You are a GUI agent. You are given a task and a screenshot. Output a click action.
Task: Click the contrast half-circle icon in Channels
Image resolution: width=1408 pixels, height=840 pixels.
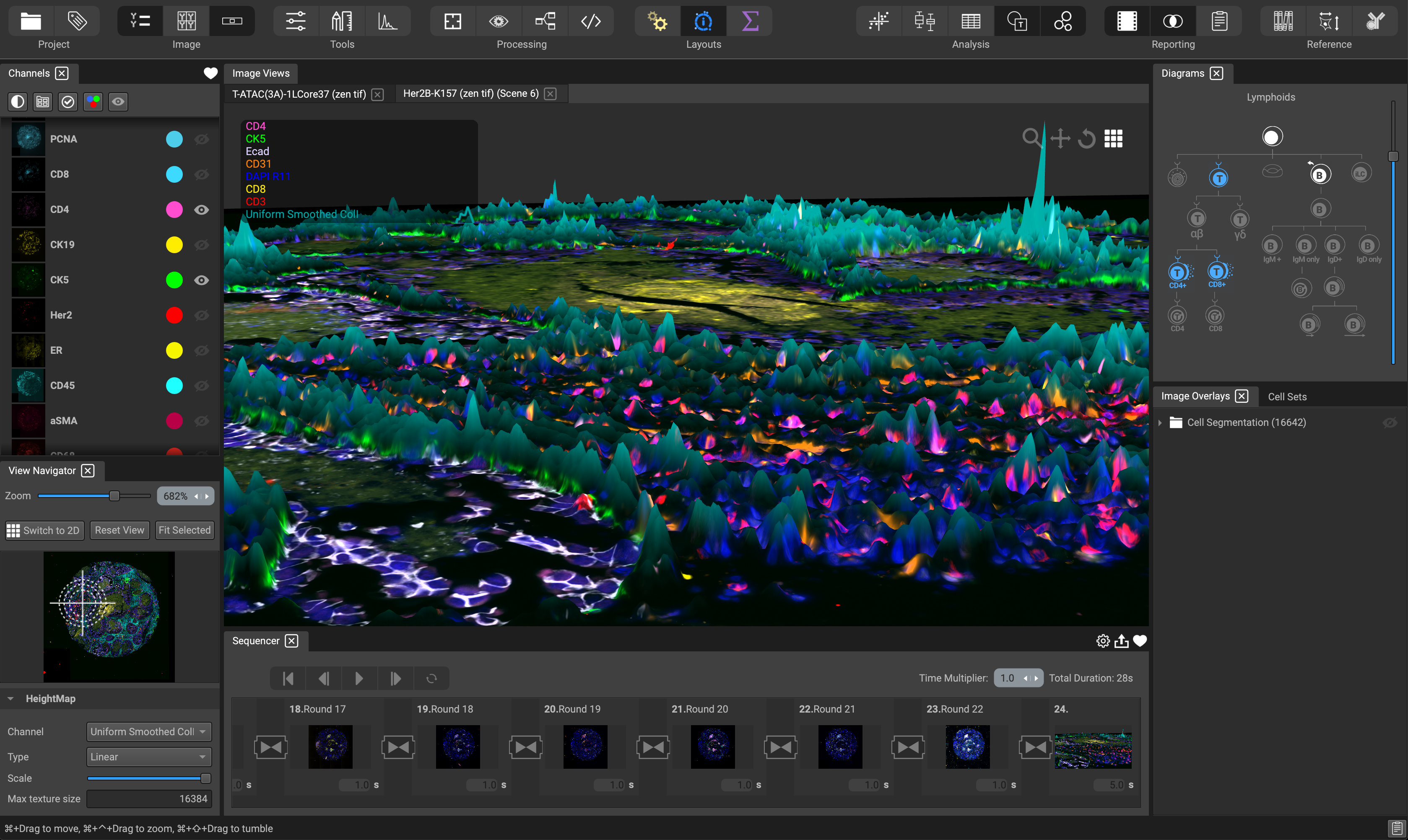point(18,102)
